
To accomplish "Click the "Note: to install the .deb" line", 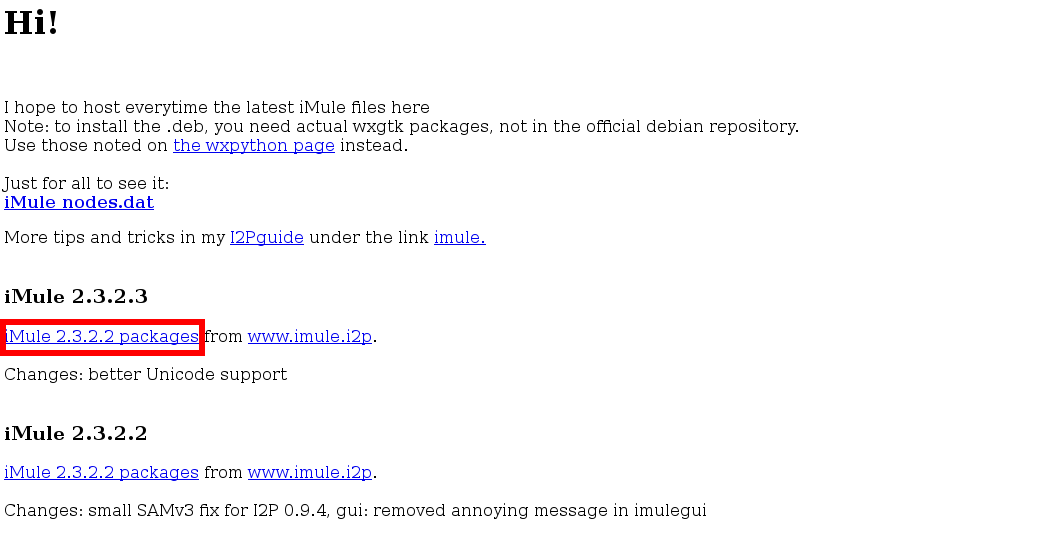I will (400, 127).
